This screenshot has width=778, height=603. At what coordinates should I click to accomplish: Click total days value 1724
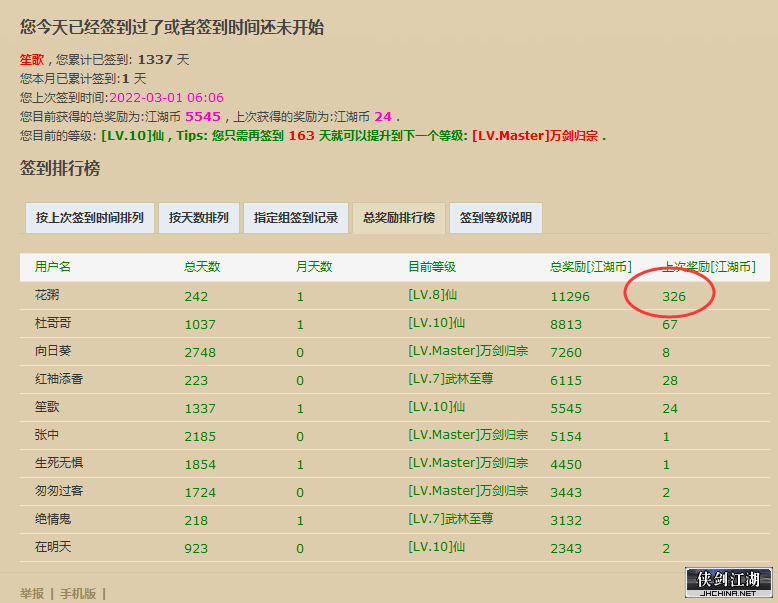point(200,493)
